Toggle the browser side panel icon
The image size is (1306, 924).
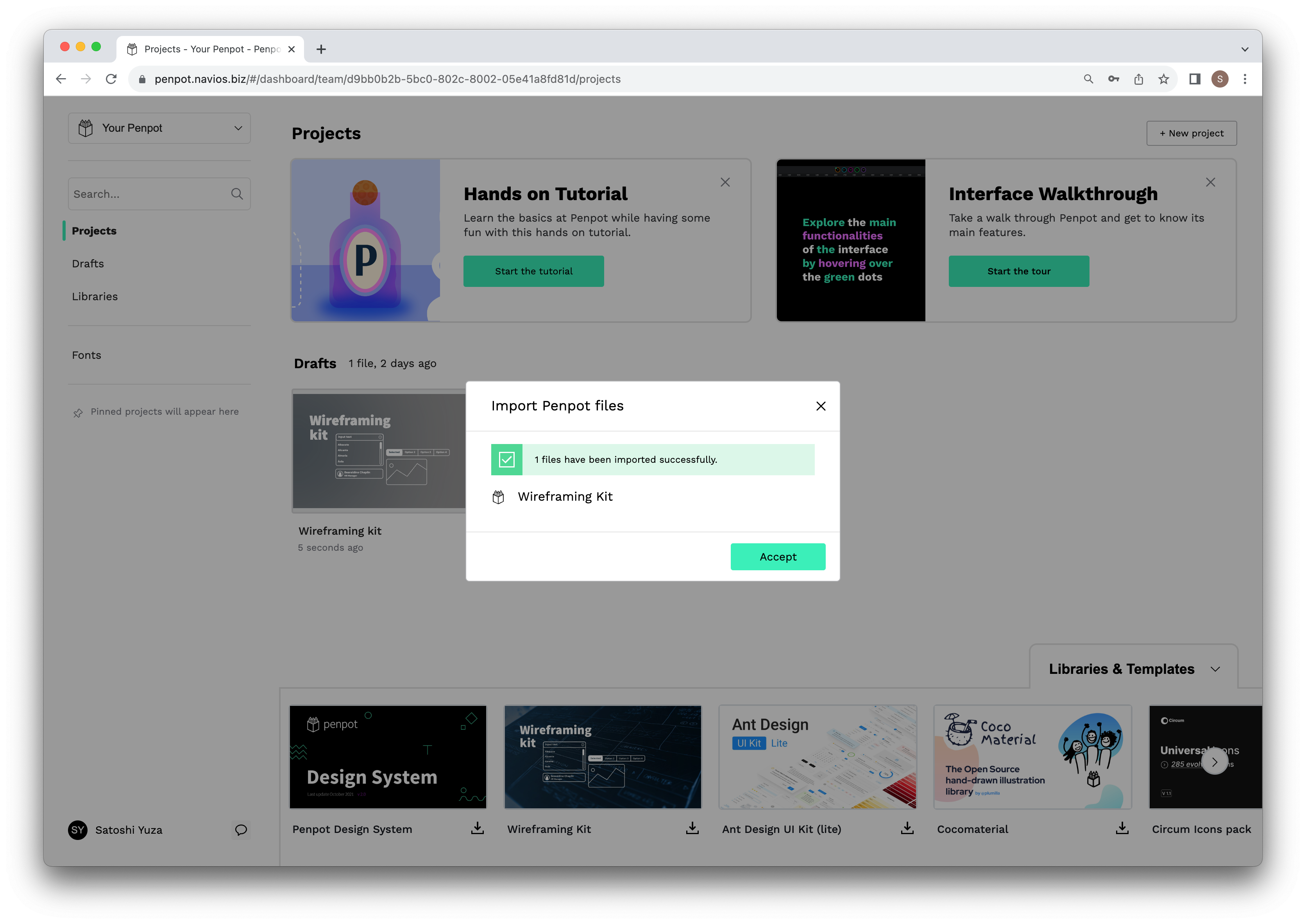tap(1195, 79)
